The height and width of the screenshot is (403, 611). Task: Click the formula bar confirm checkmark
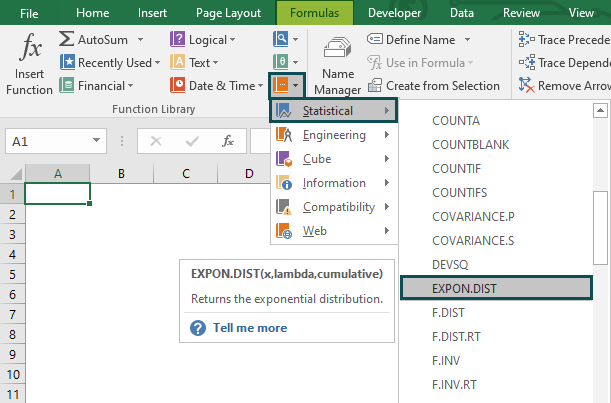[x=192, y=141]
